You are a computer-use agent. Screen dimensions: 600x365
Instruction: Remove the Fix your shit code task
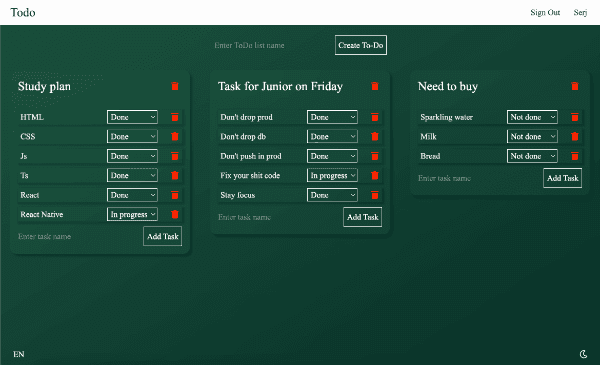pyautogui.click(x=375, y=175)
